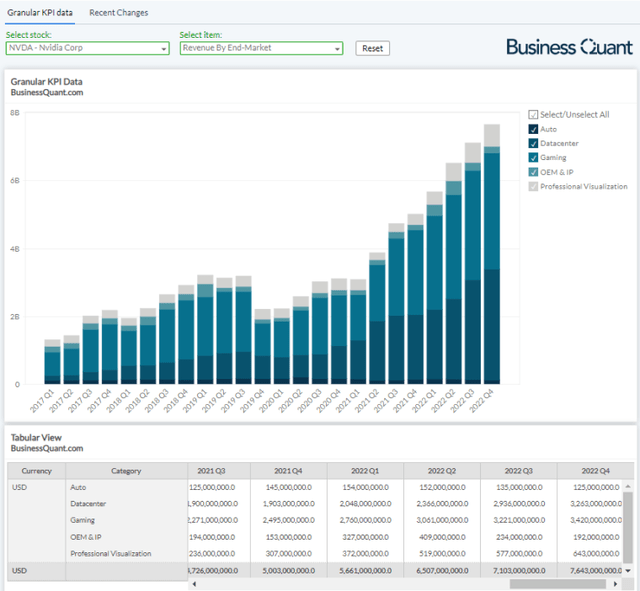Click BusinessQuant.com under Tabular View
Viewport: 640px width, 591px height.
coord(46,449)
